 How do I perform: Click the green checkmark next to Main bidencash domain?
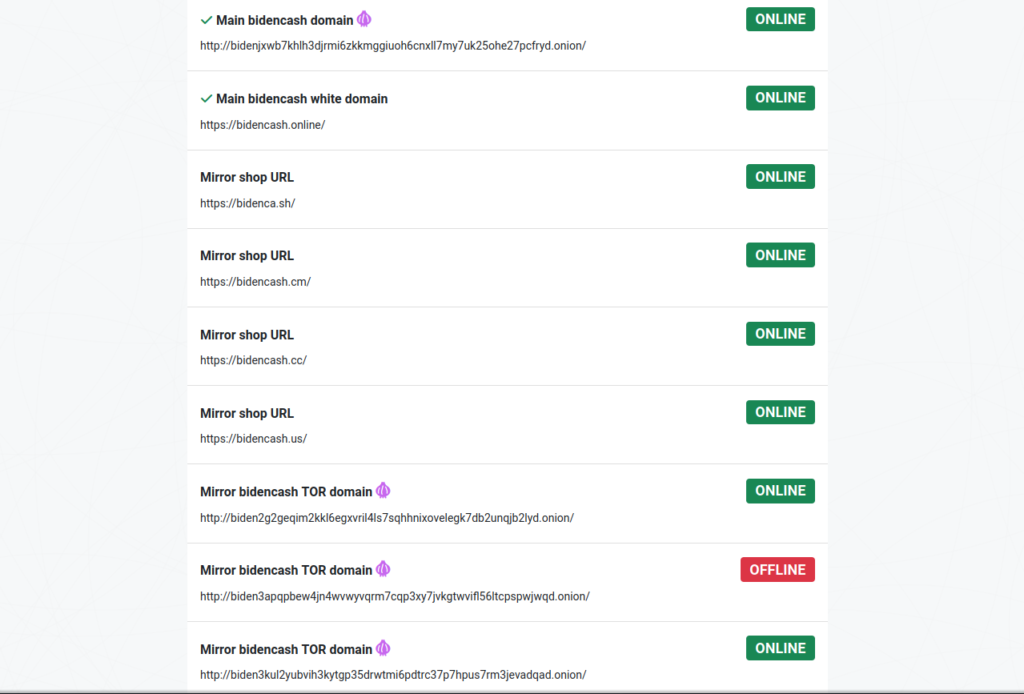(206, 20)
